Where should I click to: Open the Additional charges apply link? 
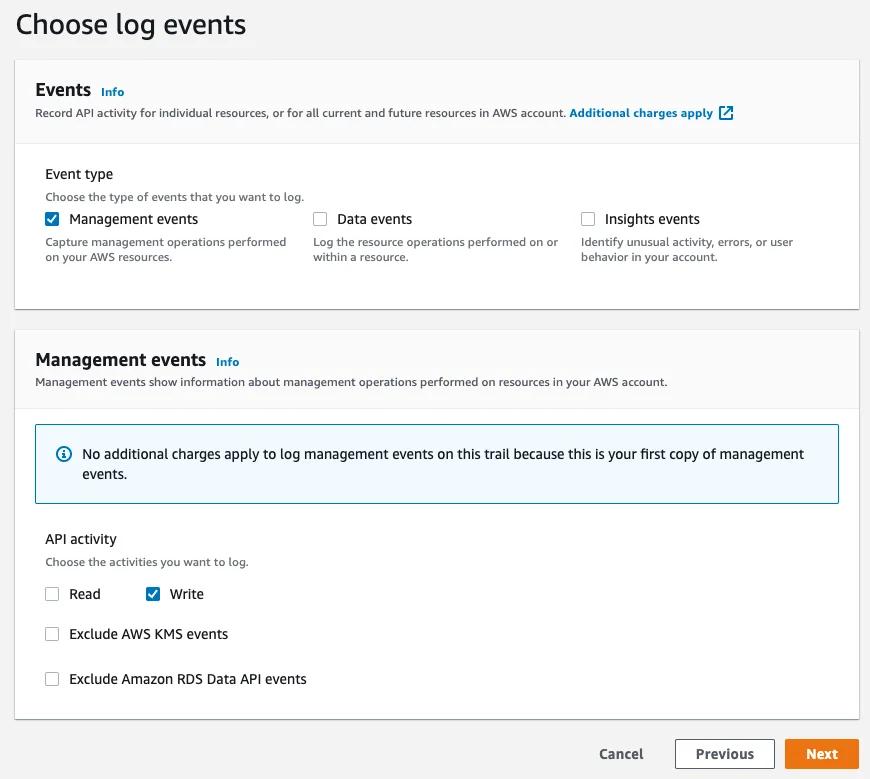coord(641,113)
